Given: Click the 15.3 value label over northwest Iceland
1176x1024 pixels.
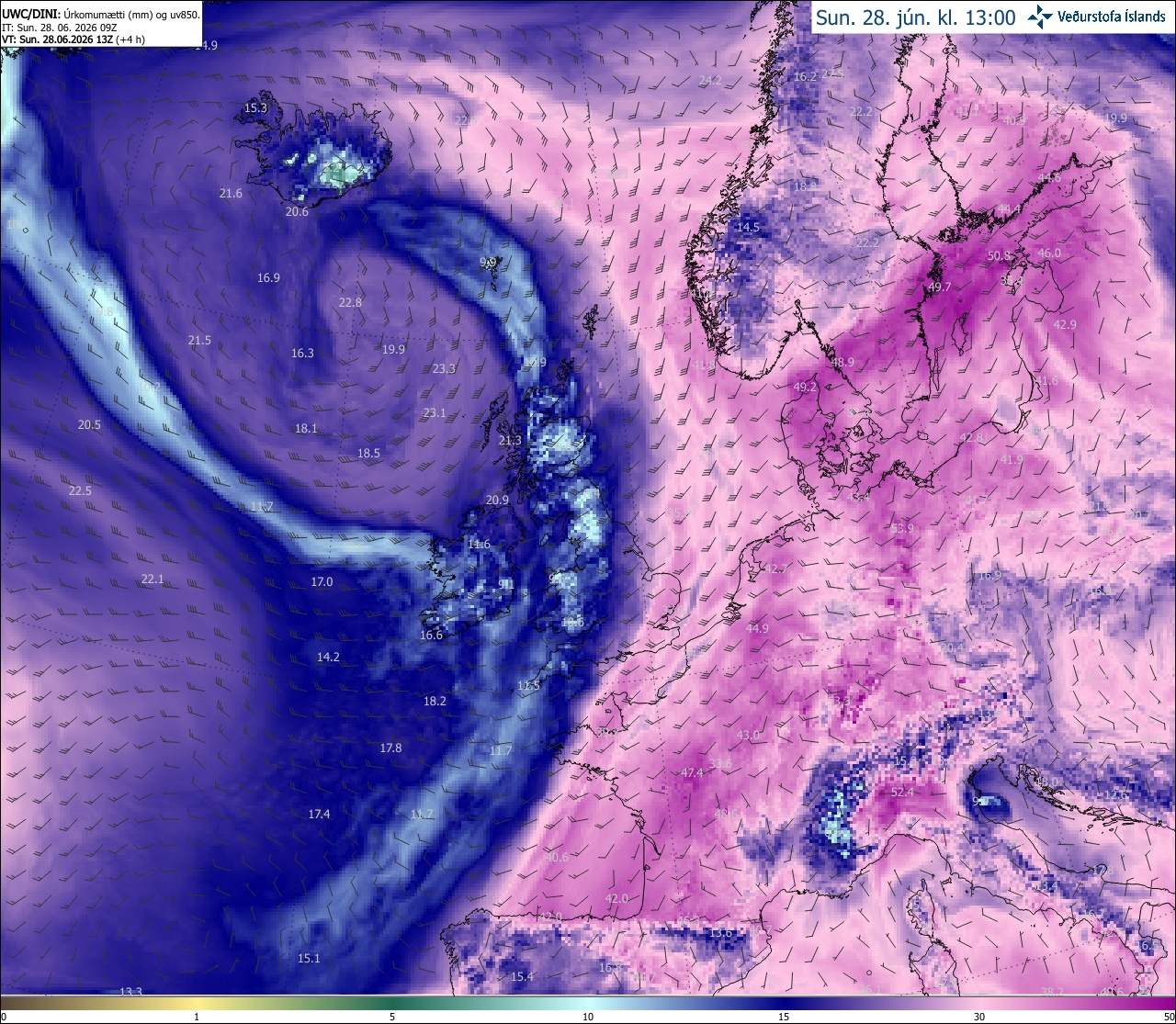Looking at the screenshot, I should click(x=255, y=108).
